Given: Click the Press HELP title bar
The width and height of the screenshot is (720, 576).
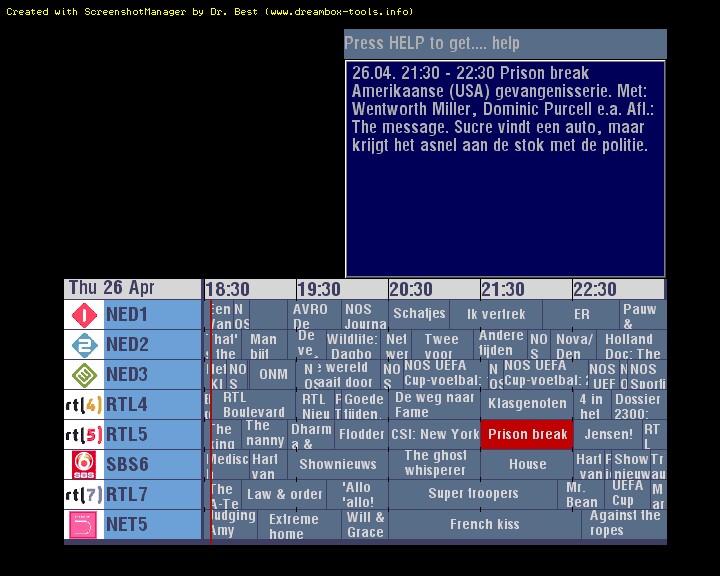Looking at the screenshot, I should pos(505,44).
